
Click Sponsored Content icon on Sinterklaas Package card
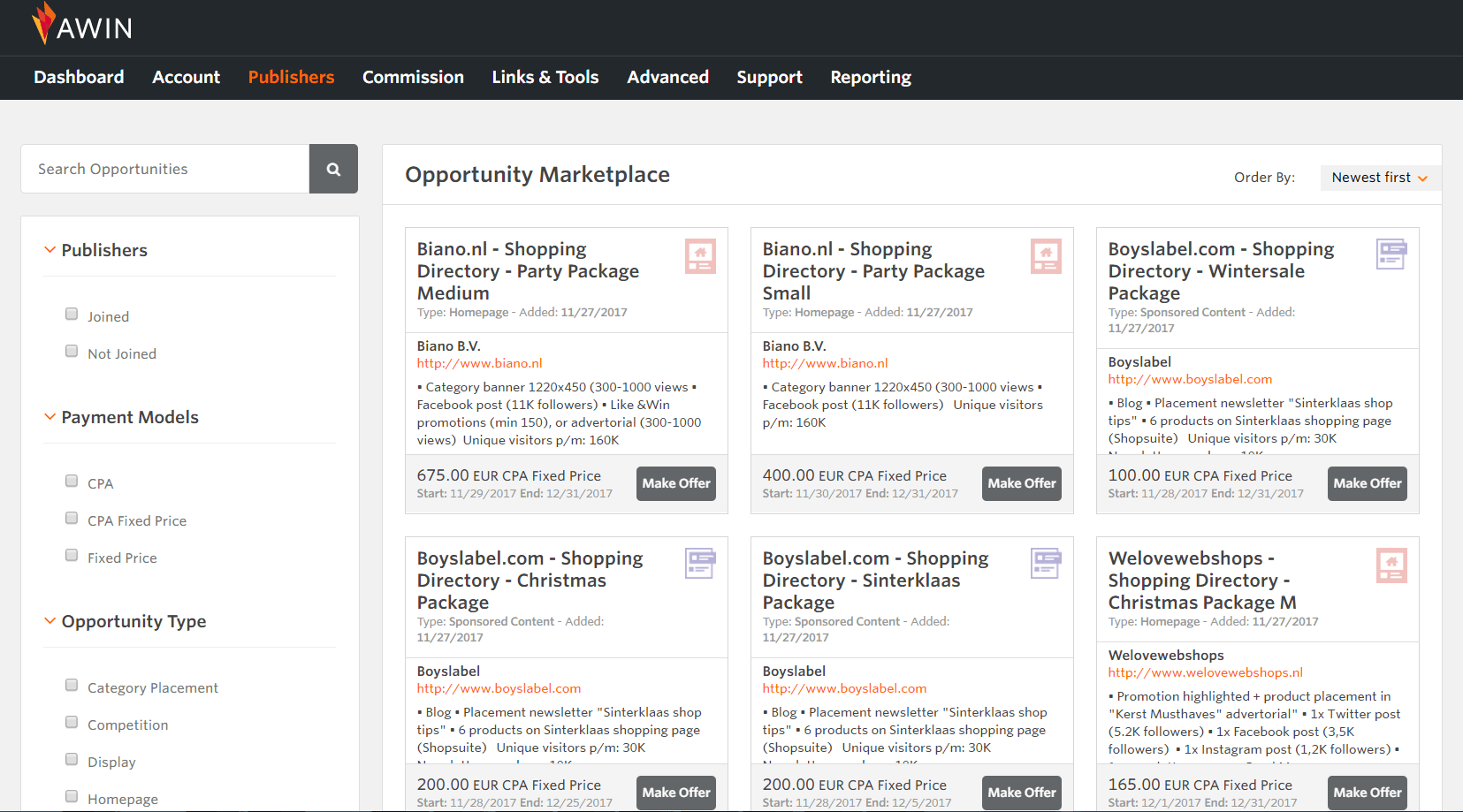point(1046,564)
